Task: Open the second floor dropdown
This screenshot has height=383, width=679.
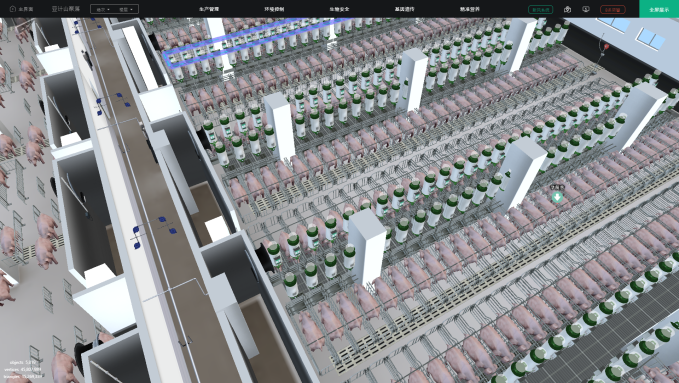Action: 126,9
